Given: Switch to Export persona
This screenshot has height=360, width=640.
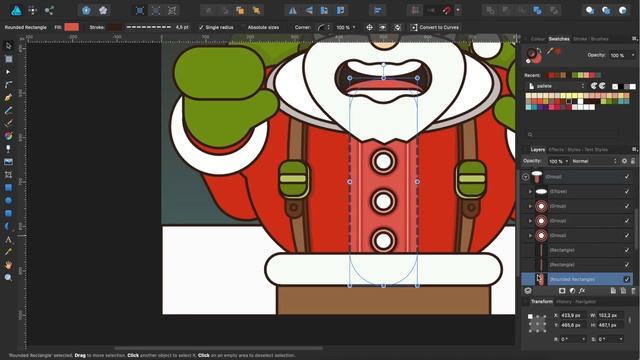Looking at the screenshot, I should point(49,10).
